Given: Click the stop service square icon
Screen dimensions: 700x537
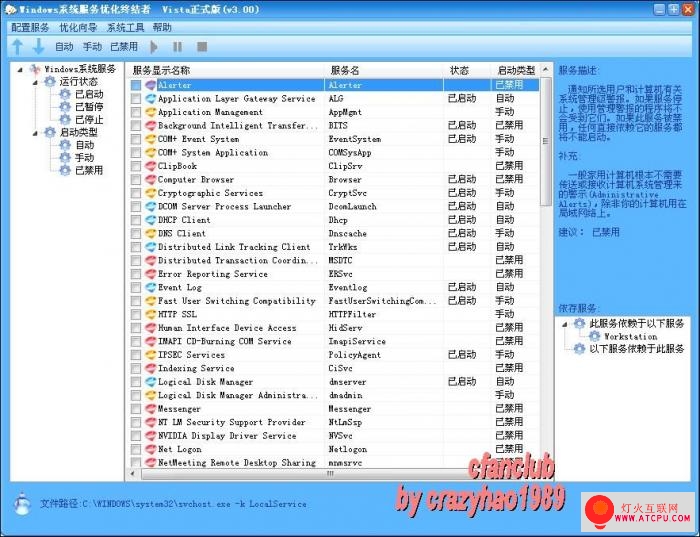Looking at the screenshot, I should 202,46.
